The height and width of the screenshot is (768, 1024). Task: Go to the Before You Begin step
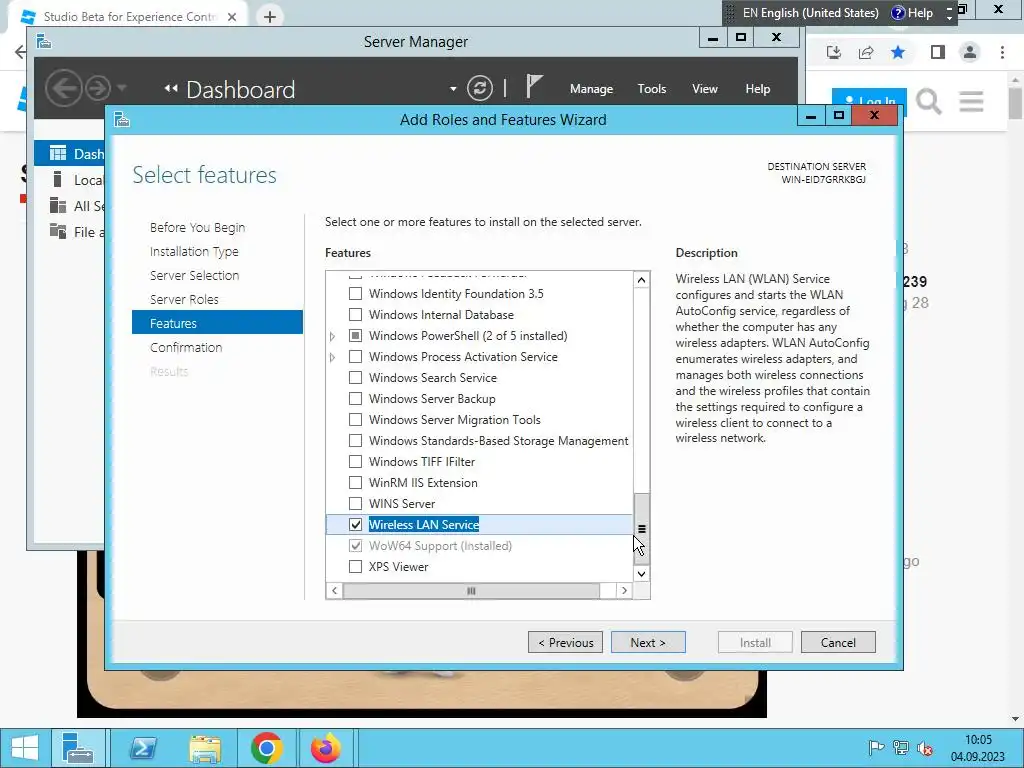pyautogui.click(x=197, y=227)
